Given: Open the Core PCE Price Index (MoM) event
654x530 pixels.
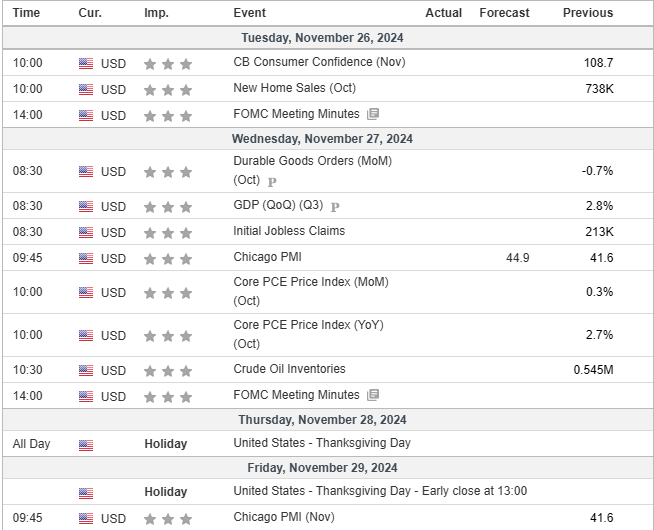Looking at the screenshot, I should coord(311,291).
